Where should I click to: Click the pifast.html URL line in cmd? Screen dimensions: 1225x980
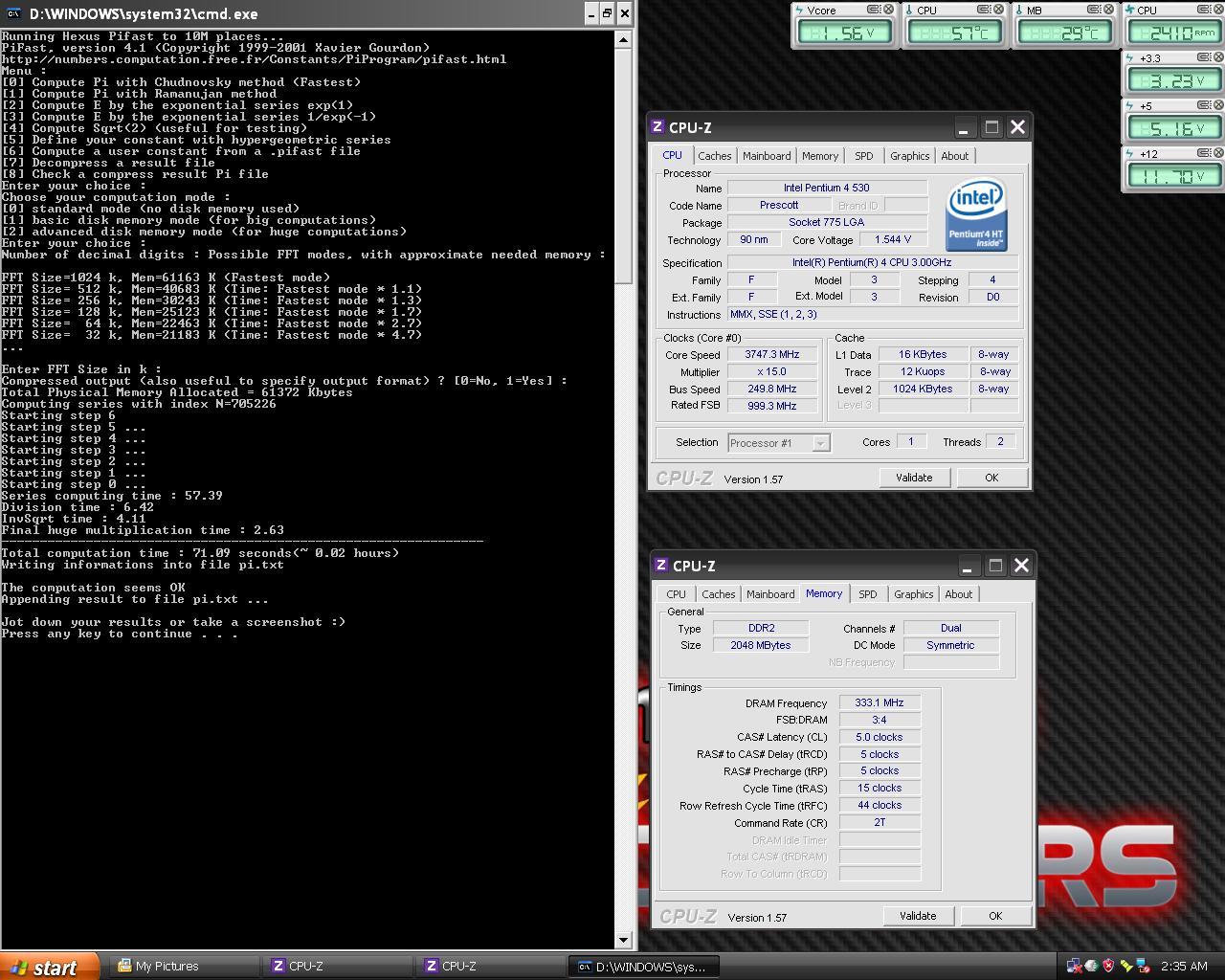click(254, 59)
